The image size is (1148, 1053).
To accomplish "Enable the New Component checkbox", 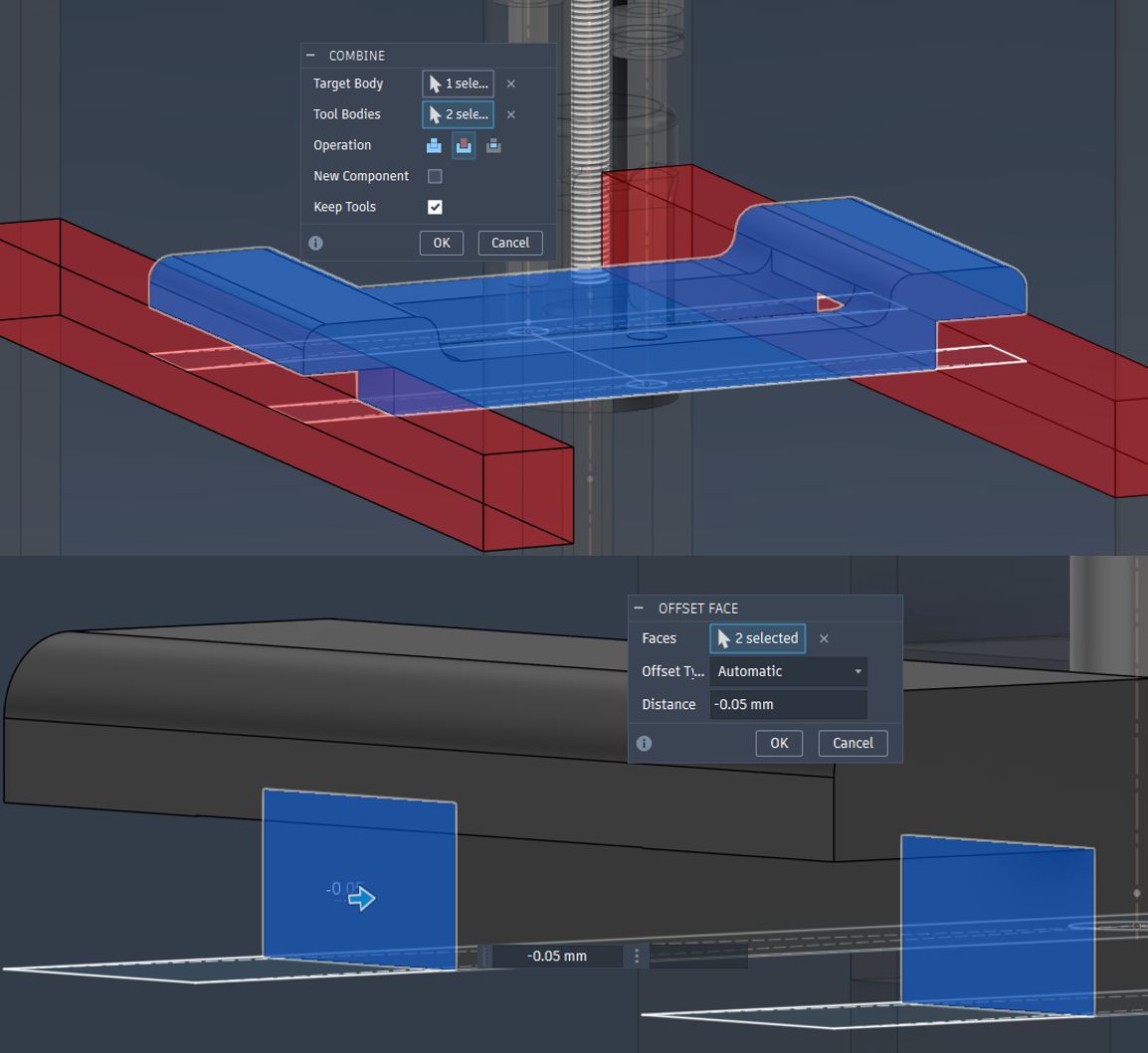I will [434, 176].
